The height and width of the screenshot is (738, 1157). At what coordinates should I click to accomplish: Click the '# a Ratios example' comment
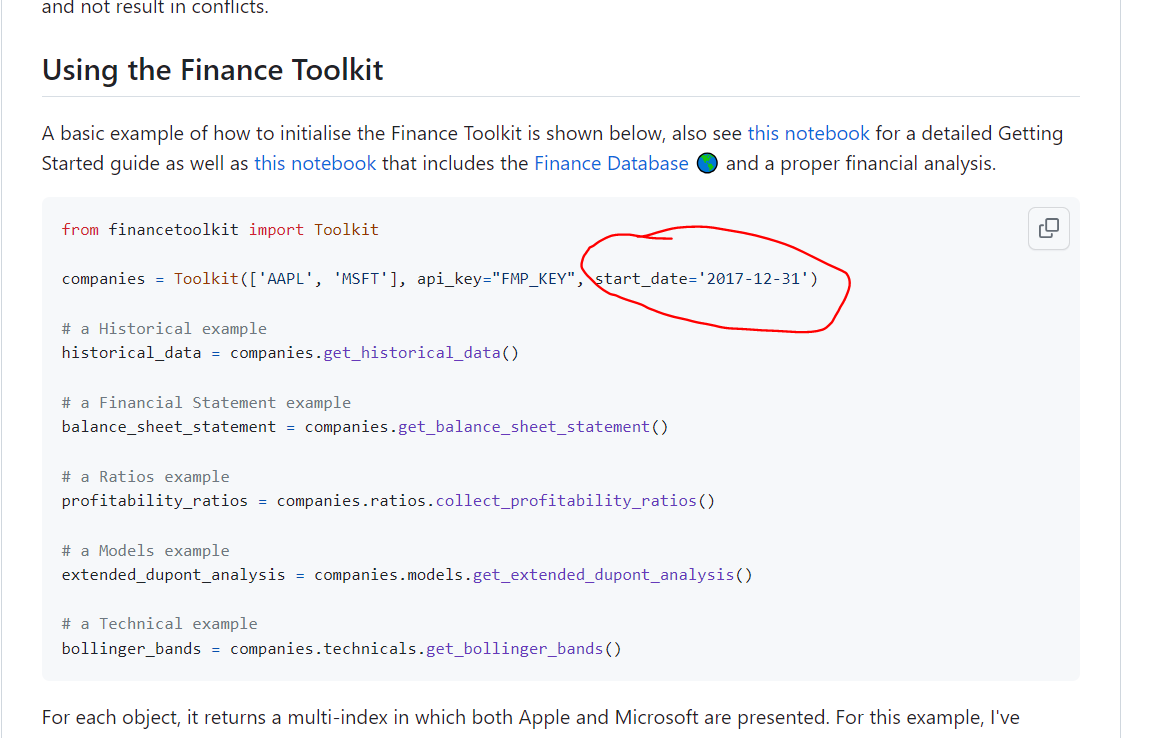[145, 476]
